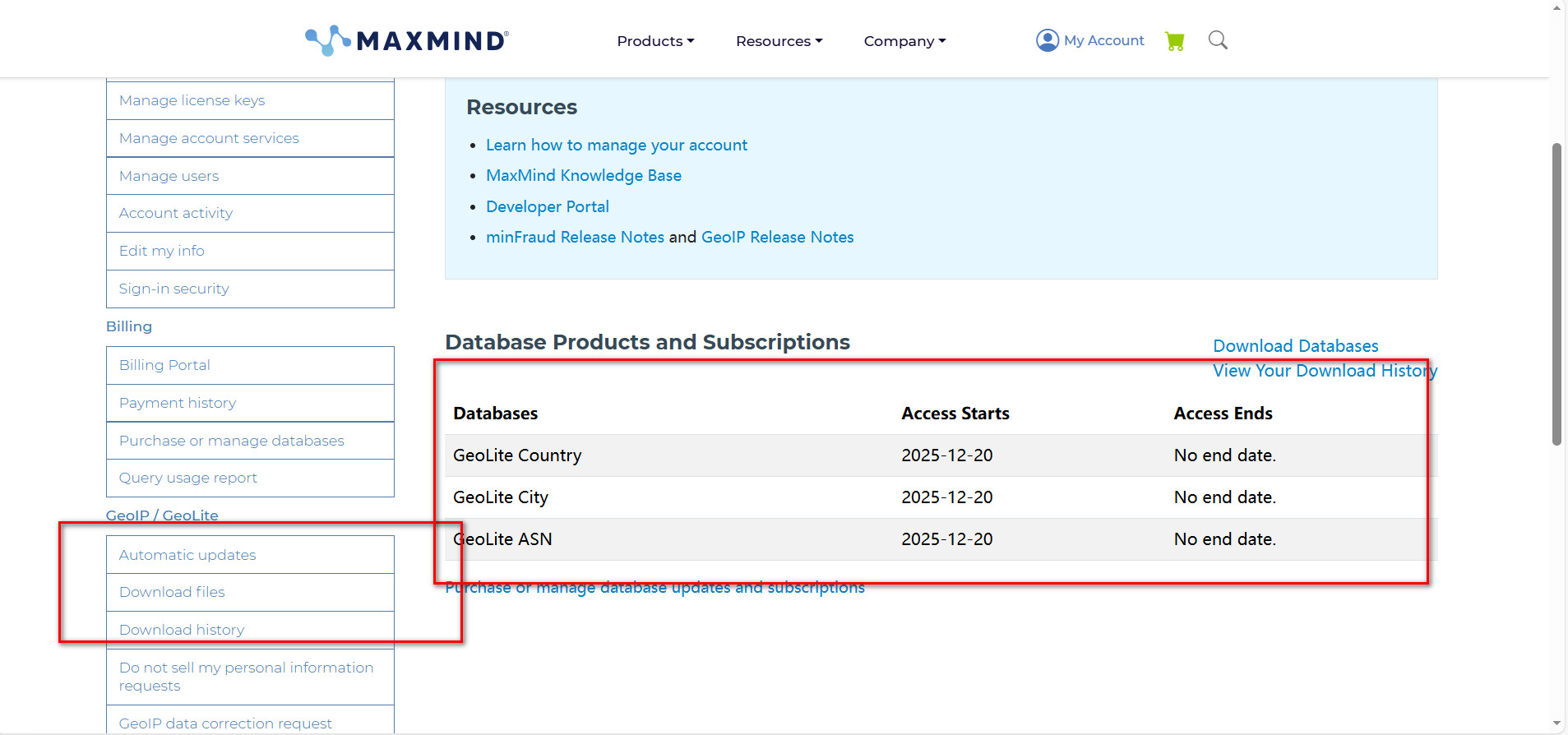
Task: Click View Your Download History link
Action: pos(1325,371)
